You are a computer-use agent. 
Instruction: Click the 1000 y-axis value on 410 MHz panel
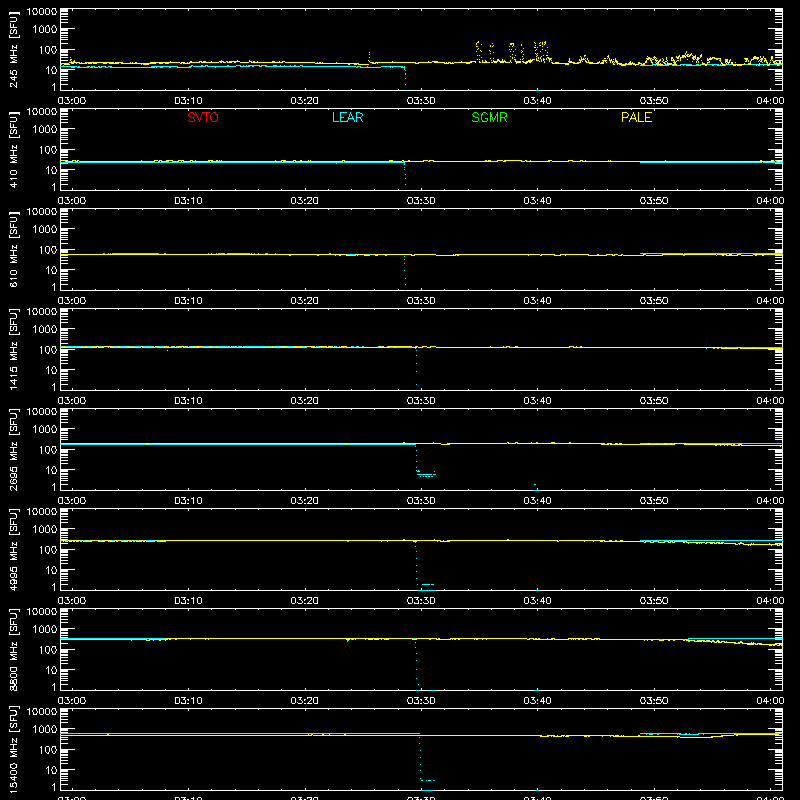coord(45,130)
